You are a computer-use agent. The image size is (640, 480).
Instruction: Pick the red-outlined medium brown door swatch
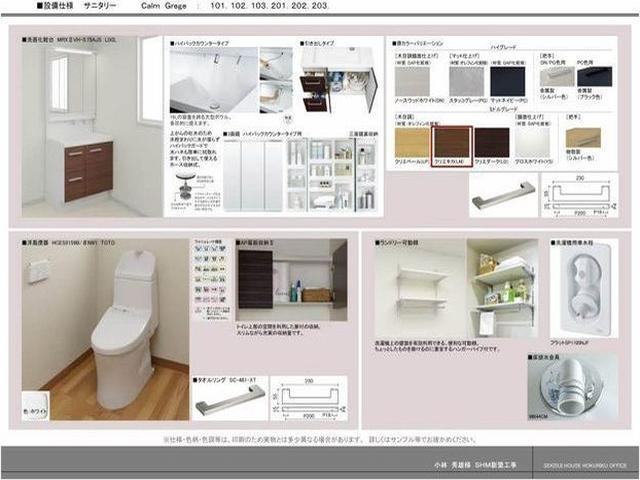point(452,142)
